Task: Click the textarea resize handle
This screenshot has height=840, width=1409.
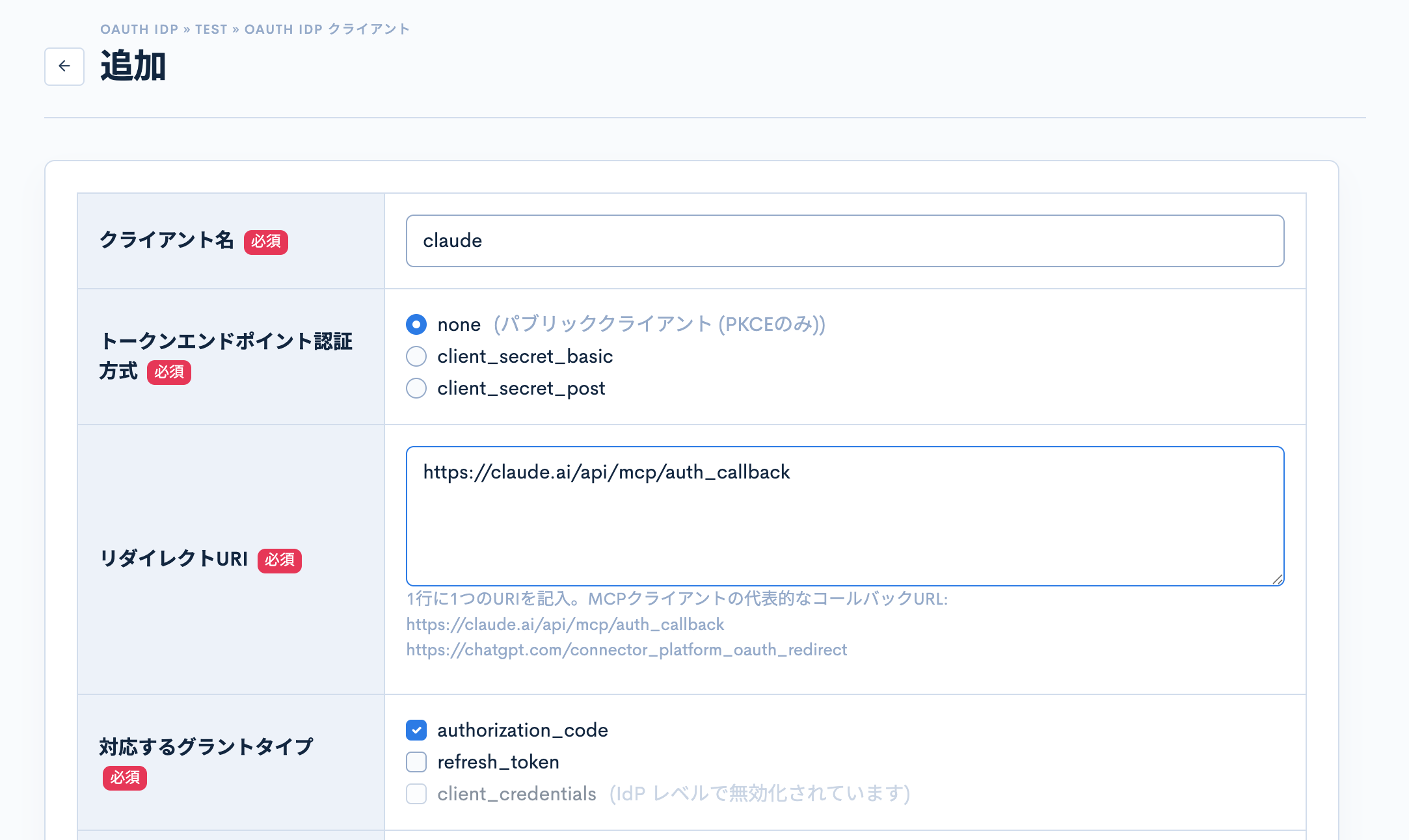Action: (x=1277, y=579)
